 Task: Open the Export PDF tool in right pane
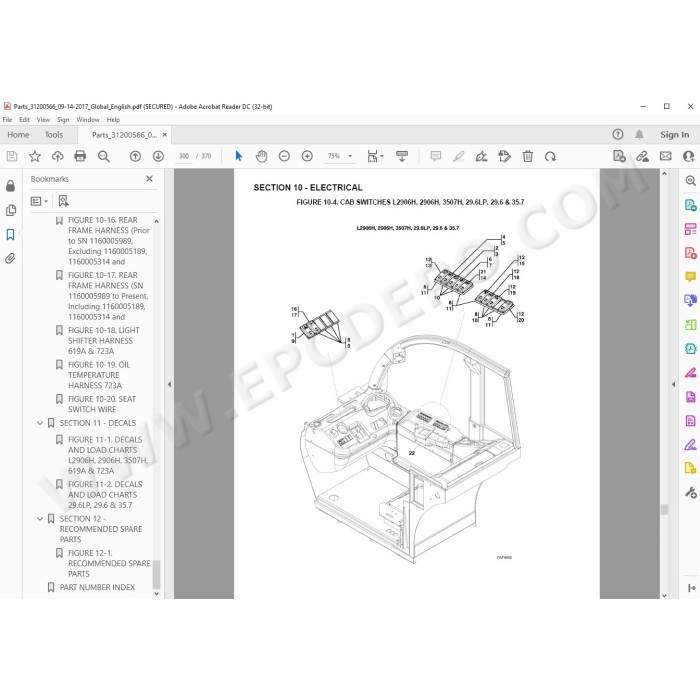tap(690, 205)
